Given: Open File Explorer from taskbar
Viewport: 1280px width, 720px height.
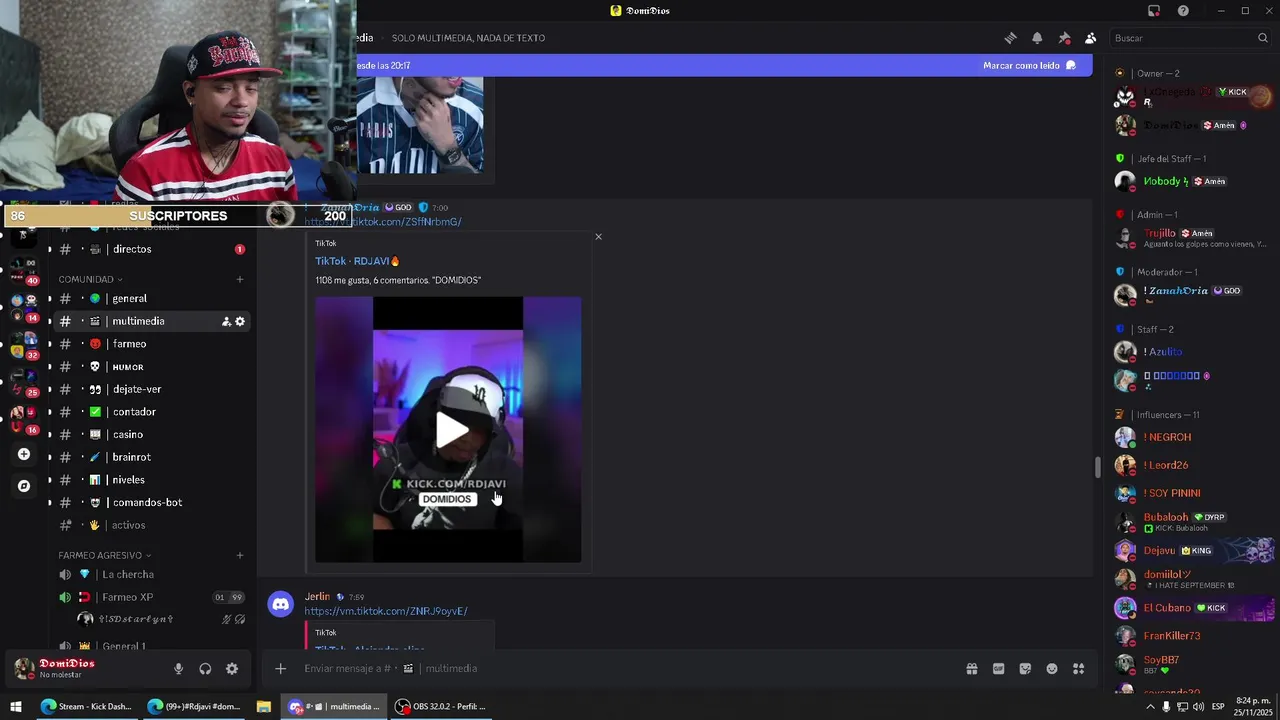Looking at the screenshot, I should pyautogui.click(x=263, y=706).
